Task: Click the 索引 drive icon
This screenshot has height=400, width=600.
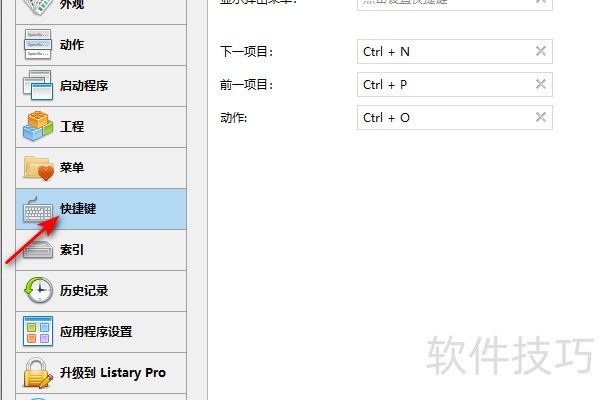Action: point(38,250)
